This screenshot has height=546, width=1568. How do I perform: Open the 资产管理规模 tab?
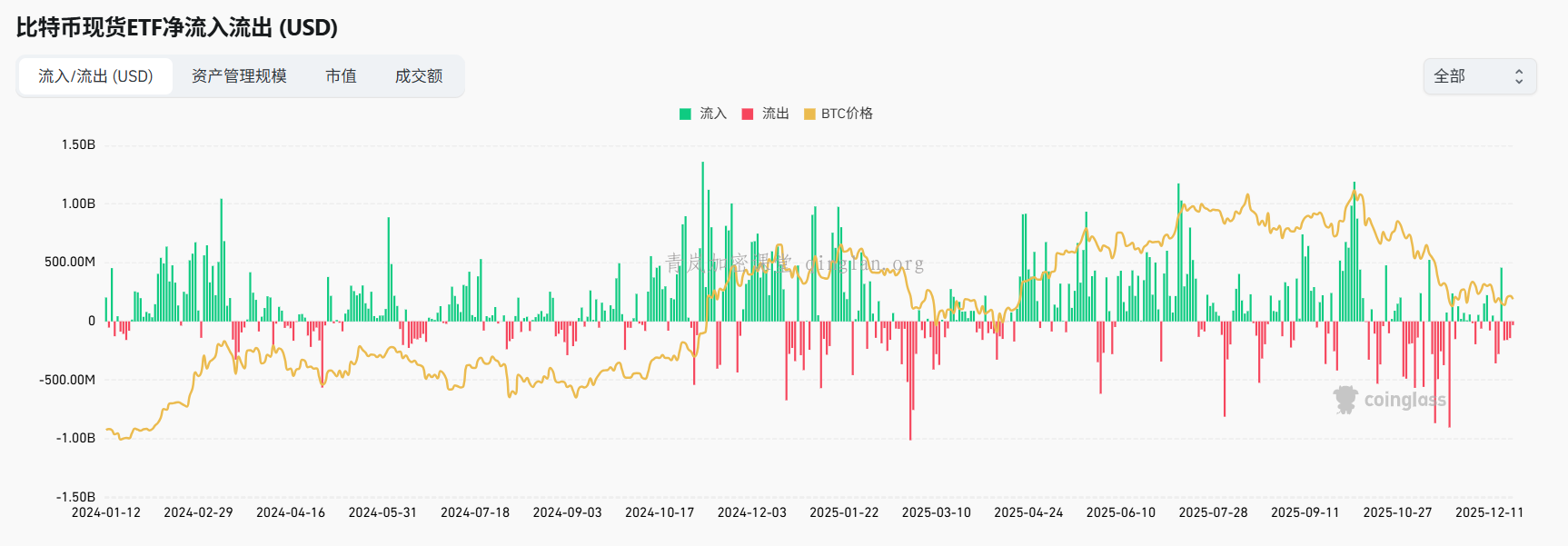coord(239,76)
